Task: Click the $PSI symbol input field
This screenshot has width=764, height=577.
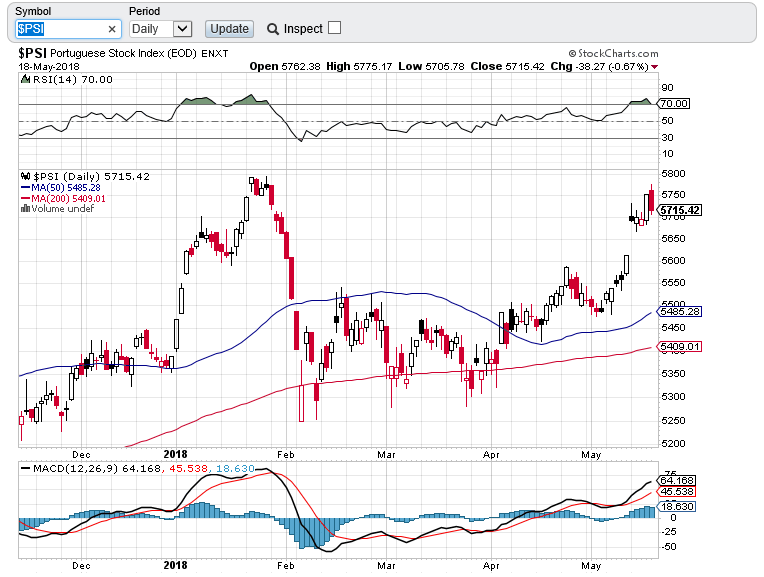Action: pos(68,29)
